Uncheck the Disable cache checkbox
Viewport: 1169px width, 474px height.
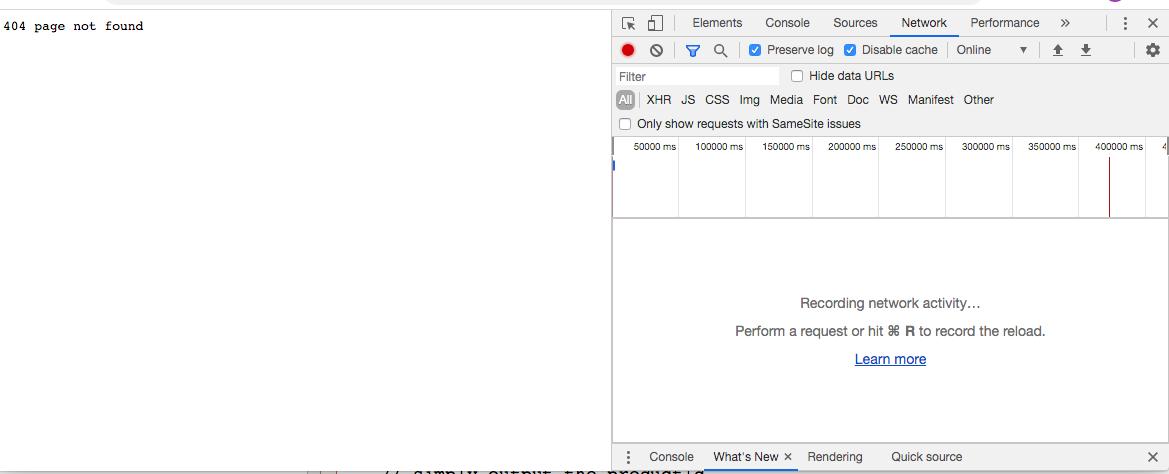coord(850,50)
